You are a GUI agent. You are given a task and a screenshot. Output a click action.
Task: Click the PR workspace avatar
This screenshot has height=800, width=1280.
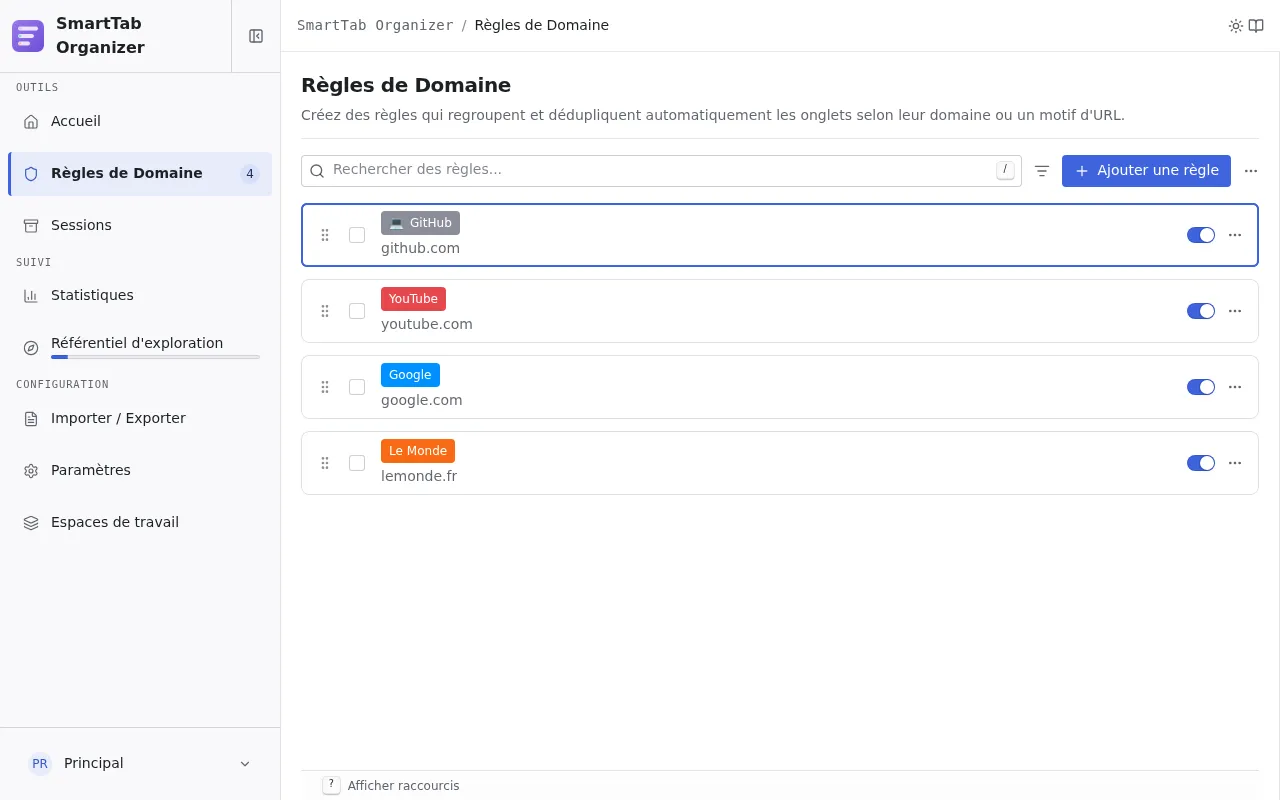(40, 764)
